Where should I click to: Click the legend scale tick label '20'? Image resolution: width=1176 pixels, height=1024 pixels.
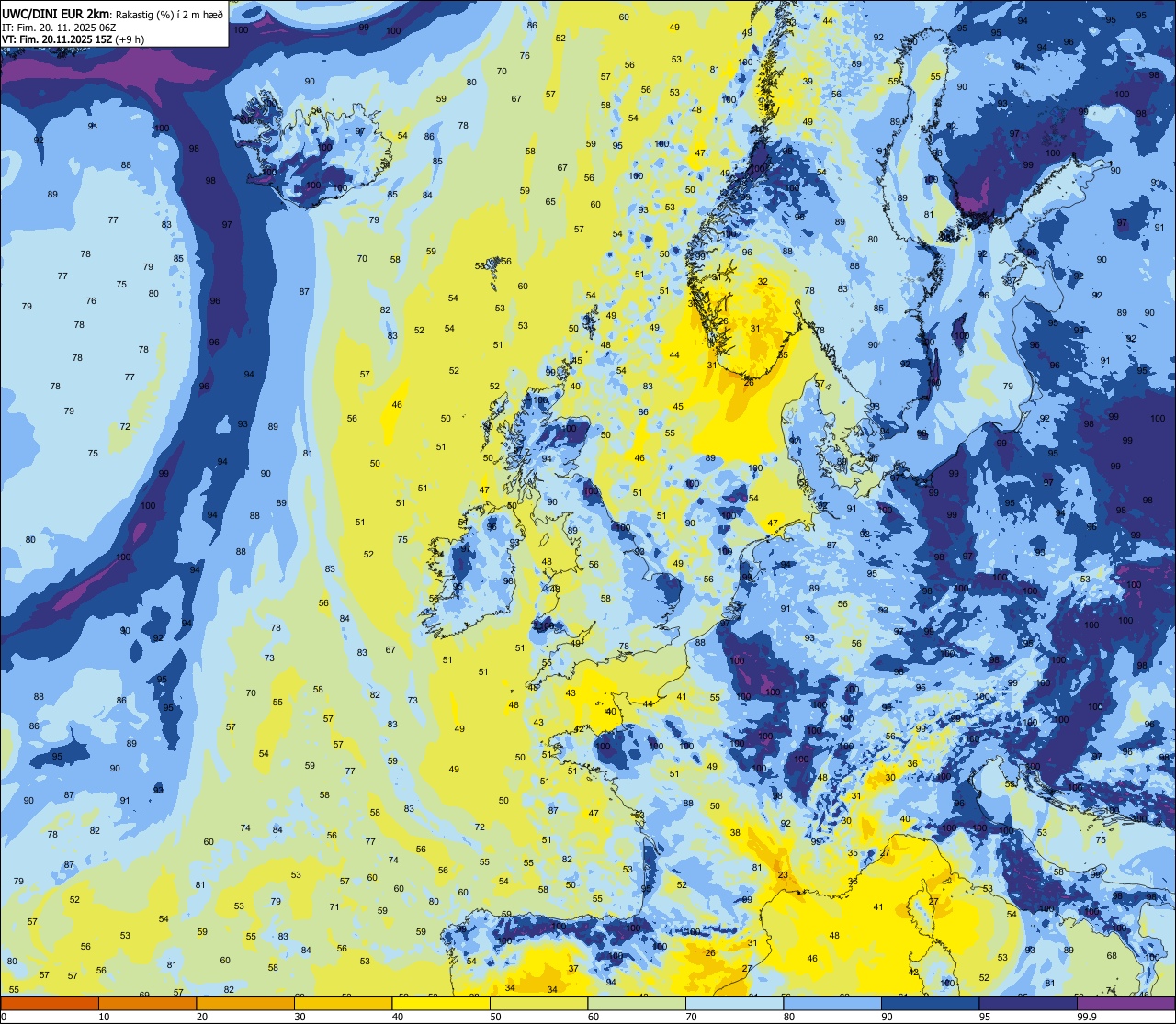click(202, 1017)
